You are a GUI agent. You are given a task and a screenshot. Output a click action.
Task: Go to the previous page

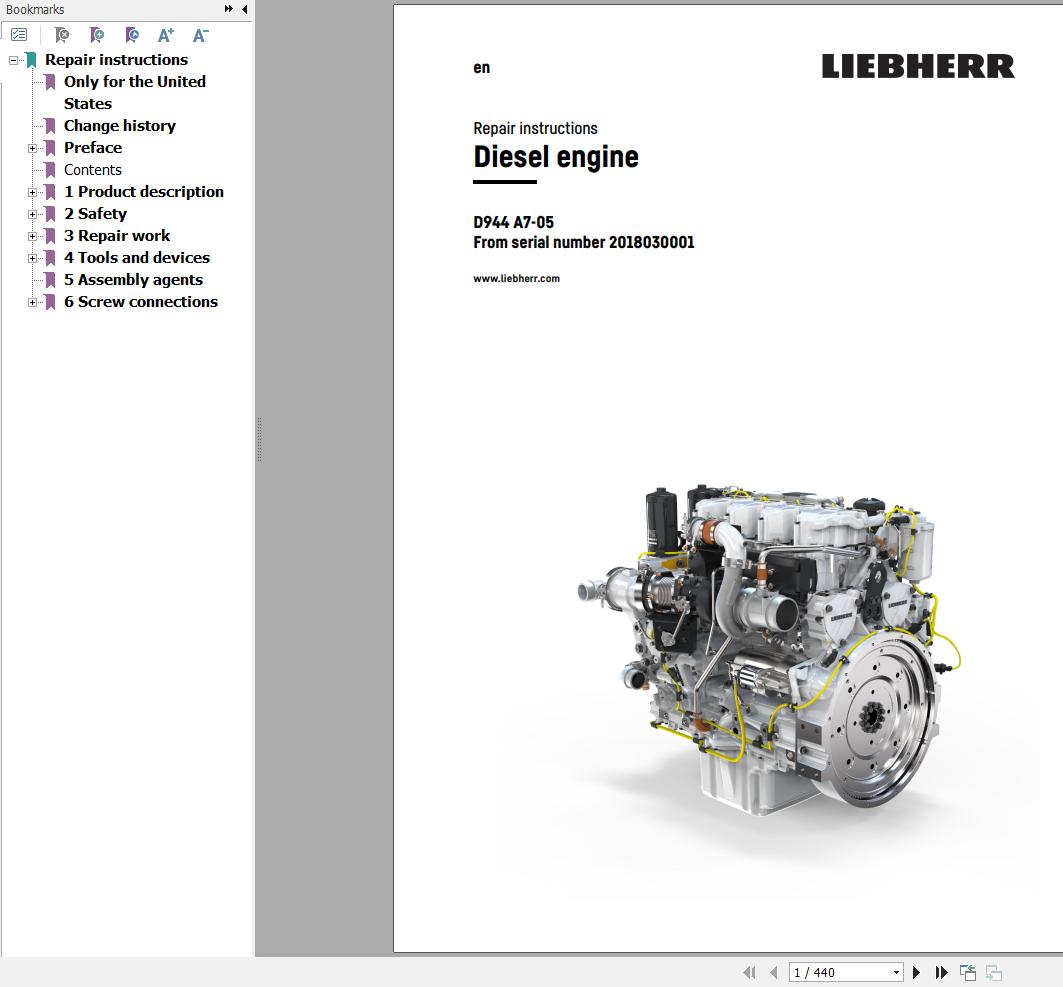774,972
